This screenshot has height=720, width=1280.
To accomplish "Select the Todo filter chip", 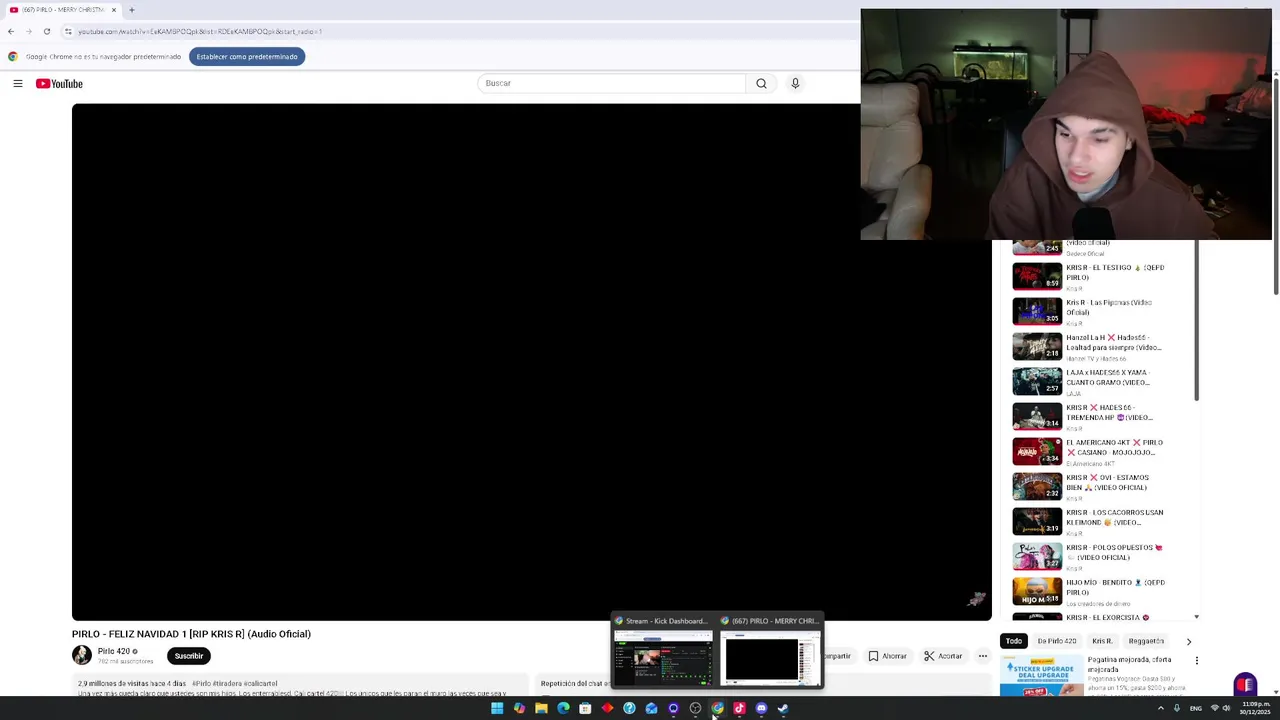I will tap(1014, 641).
